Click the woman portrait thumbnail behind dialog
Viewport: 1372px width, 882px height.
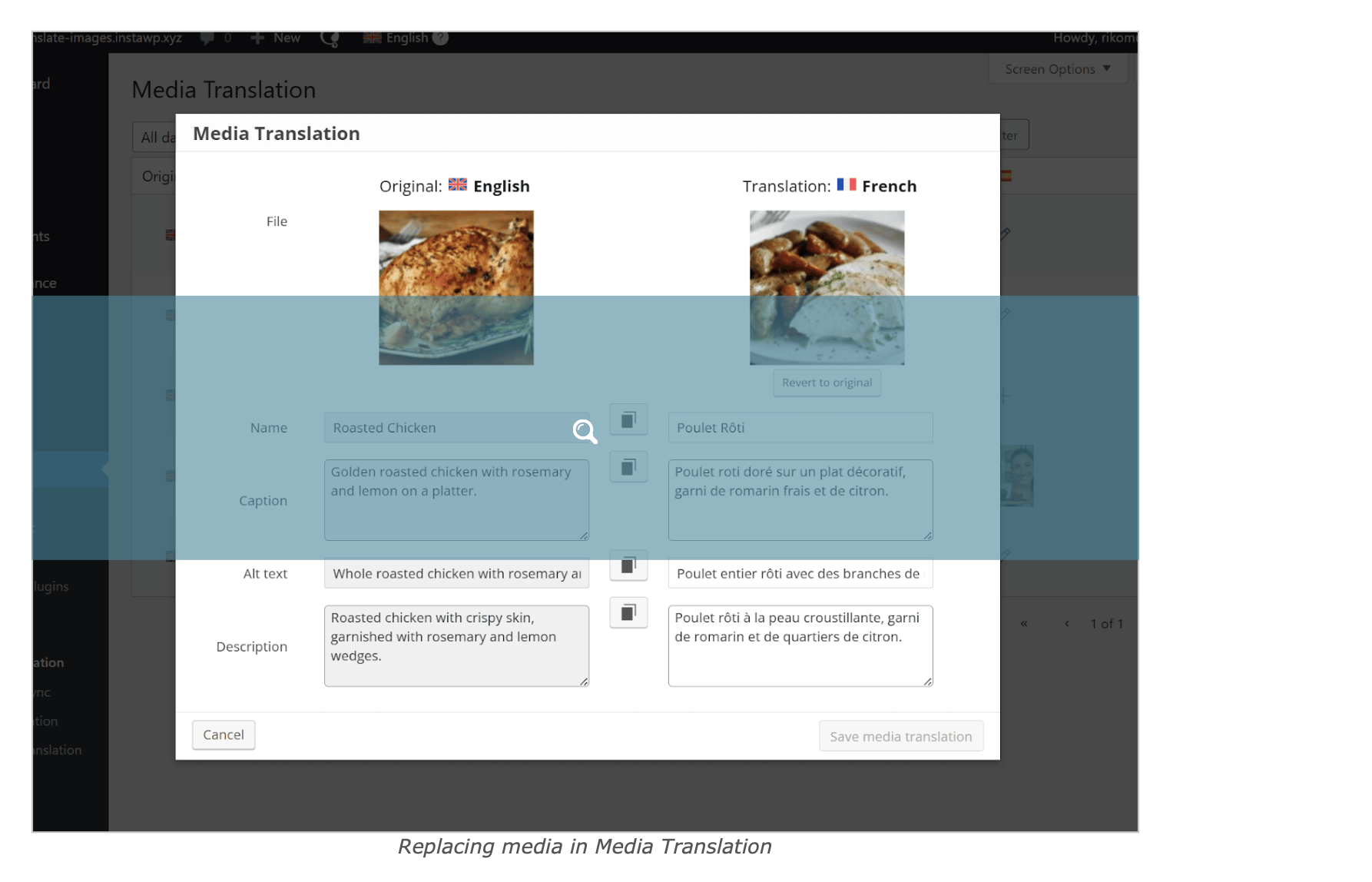[1017, 476]
